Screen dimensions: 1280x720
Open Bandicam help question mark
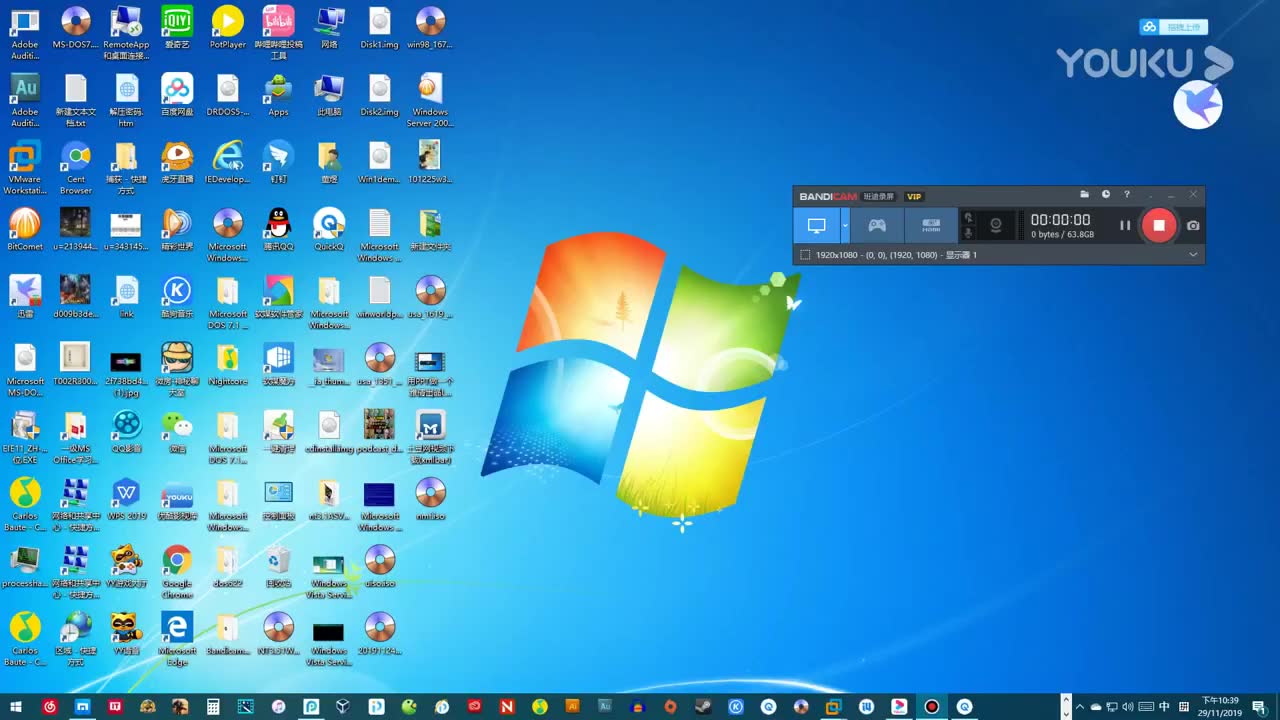coord(1127,195)
